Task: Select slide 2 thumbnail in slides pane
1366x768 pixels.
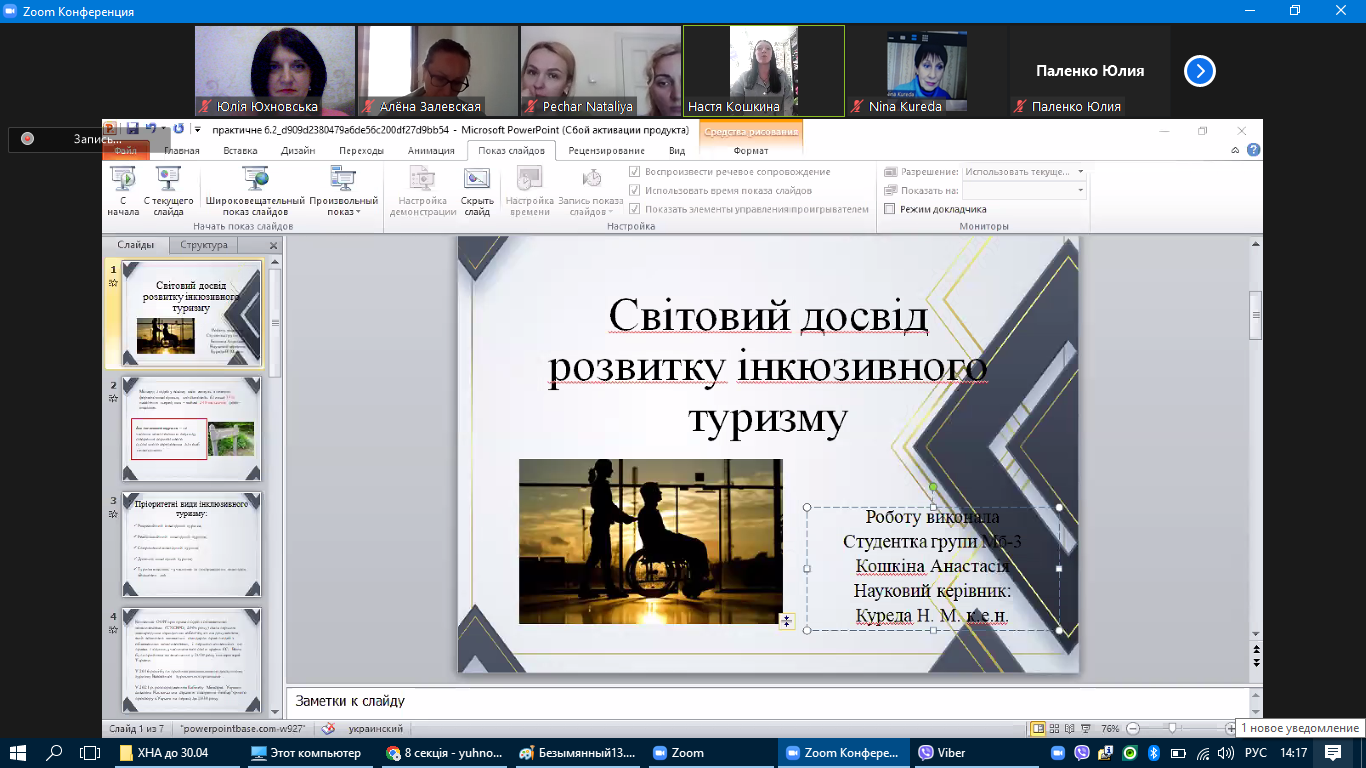Action: pos(191,431)
